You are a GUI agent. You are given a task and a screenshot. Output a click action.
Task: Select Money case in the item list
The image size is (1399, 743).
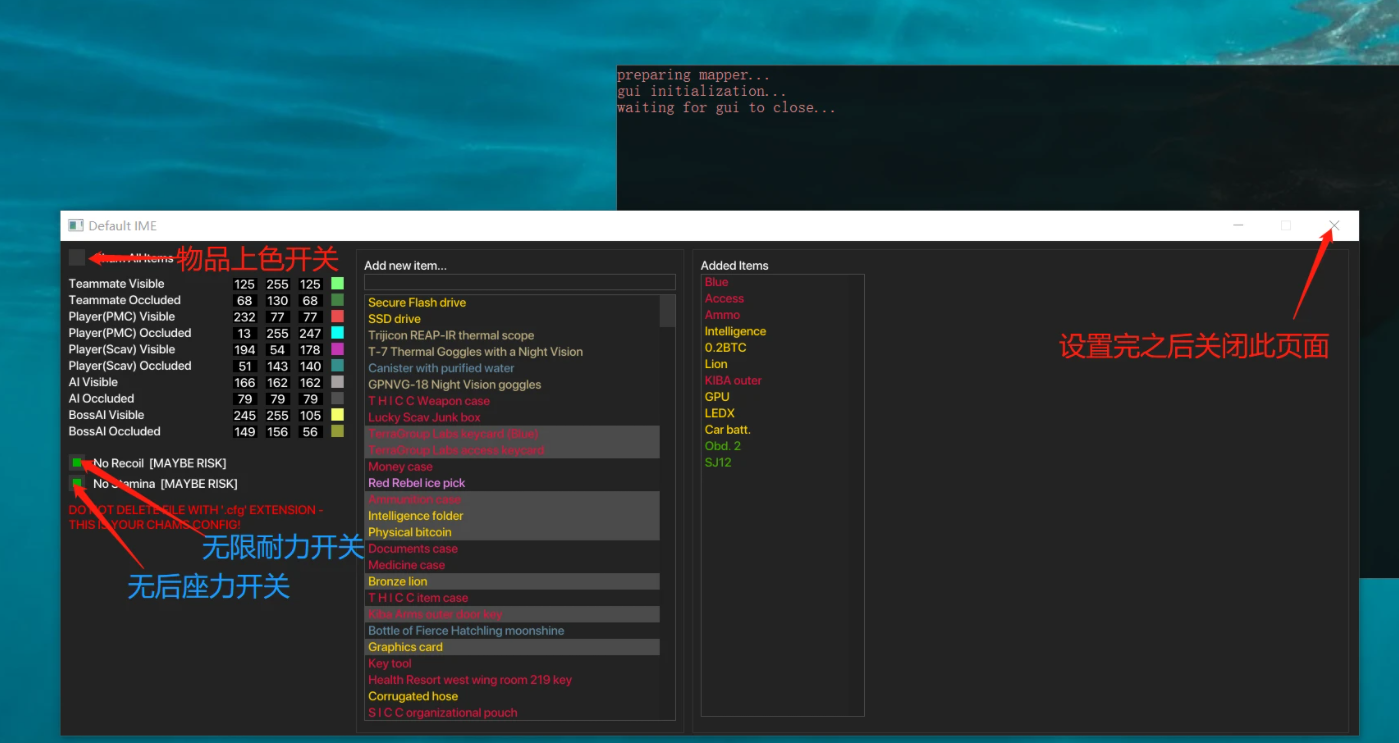[x=400, y=467]
